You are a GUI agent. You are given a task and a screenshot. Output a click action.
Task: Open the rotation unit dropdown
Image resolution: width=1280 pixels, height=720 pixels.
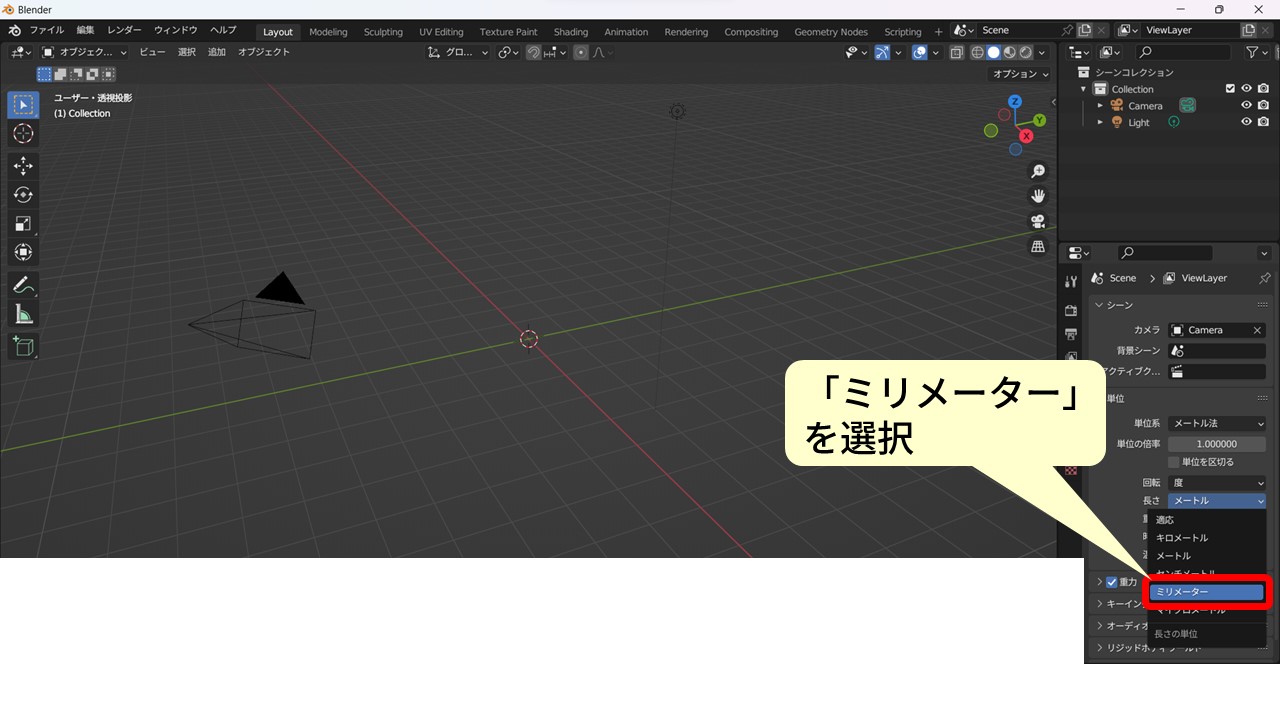click(1217, 482)
